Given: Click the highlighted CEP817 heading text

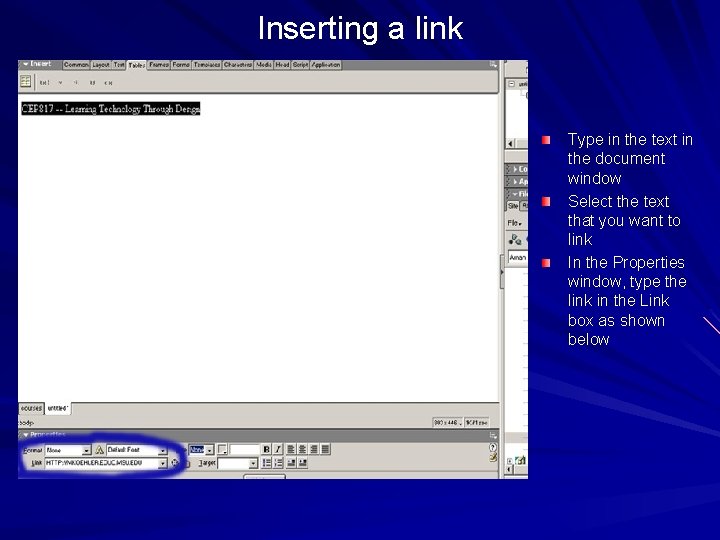Looking at the screenshot, I should [x=111, y=109].
